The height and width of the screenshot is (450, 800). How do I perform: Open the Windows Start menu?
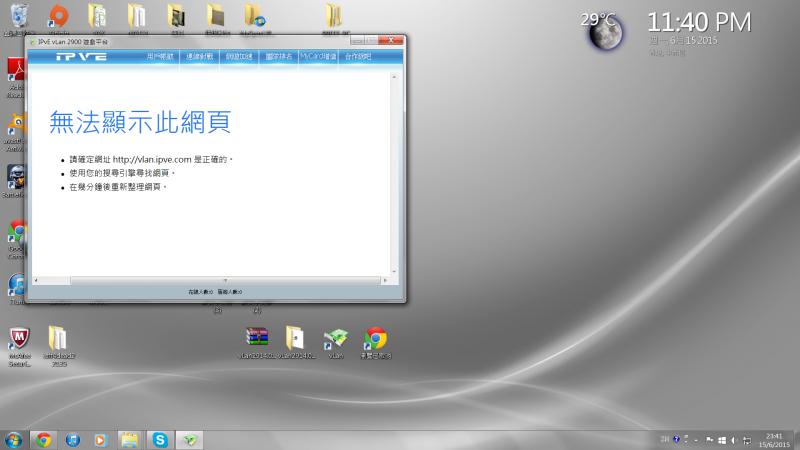click(x=13, y=440)
